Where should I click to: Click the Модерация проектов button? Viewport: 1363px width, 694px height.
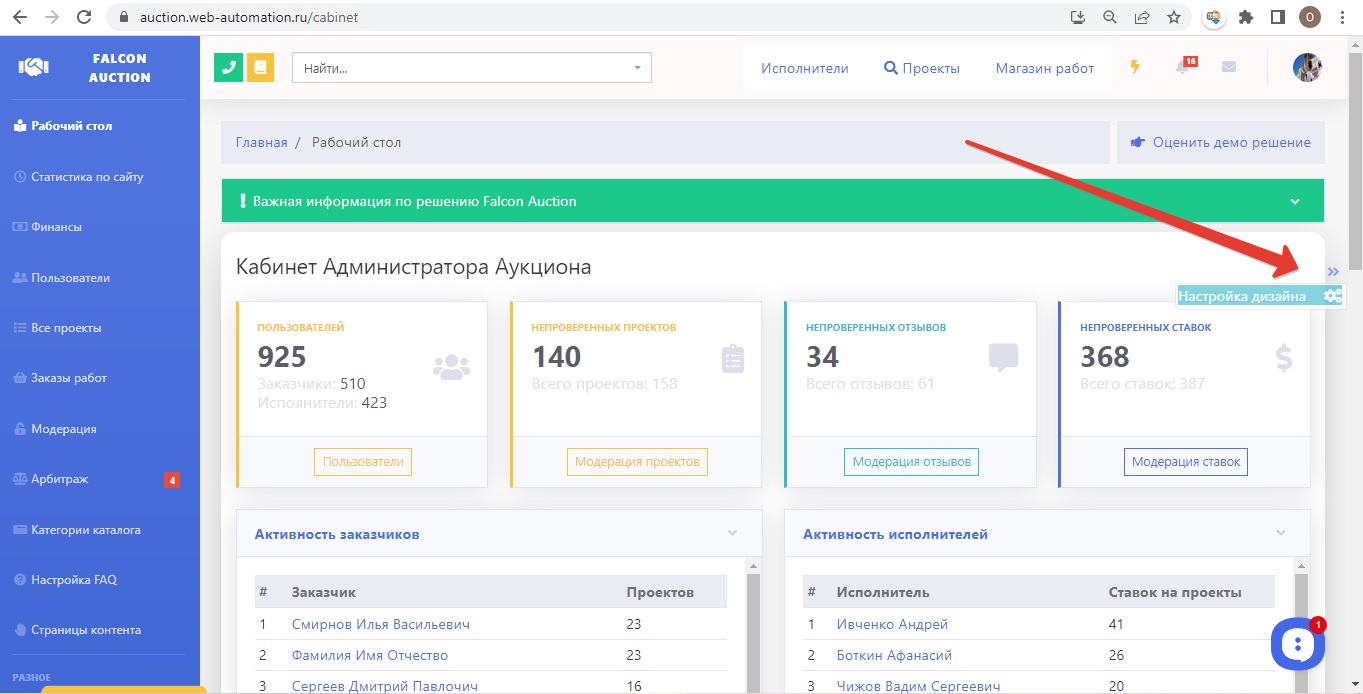637,461
